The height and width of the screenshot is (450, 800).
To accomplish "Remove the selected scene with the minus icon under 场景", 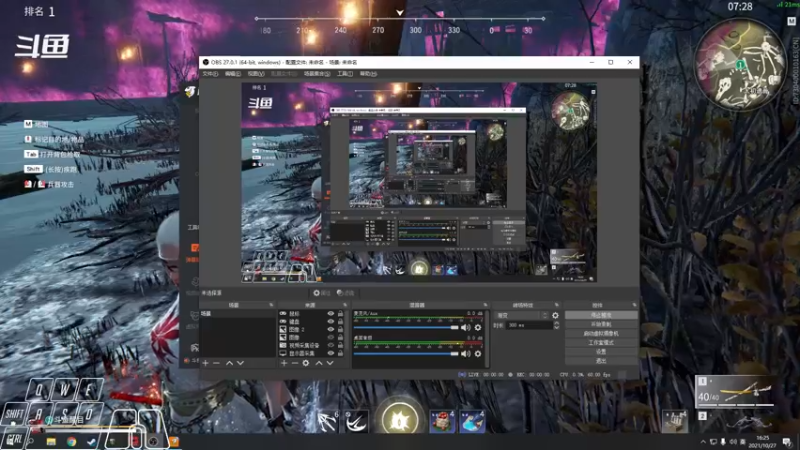I will point(216,363).
